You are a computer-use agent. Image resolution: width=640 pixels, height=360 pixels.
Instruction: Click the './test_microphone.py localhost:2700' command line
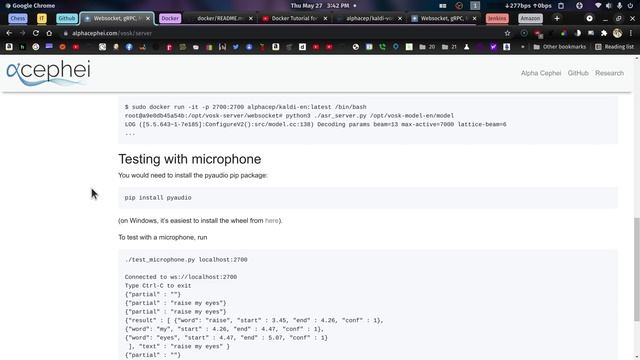point(186,260)
